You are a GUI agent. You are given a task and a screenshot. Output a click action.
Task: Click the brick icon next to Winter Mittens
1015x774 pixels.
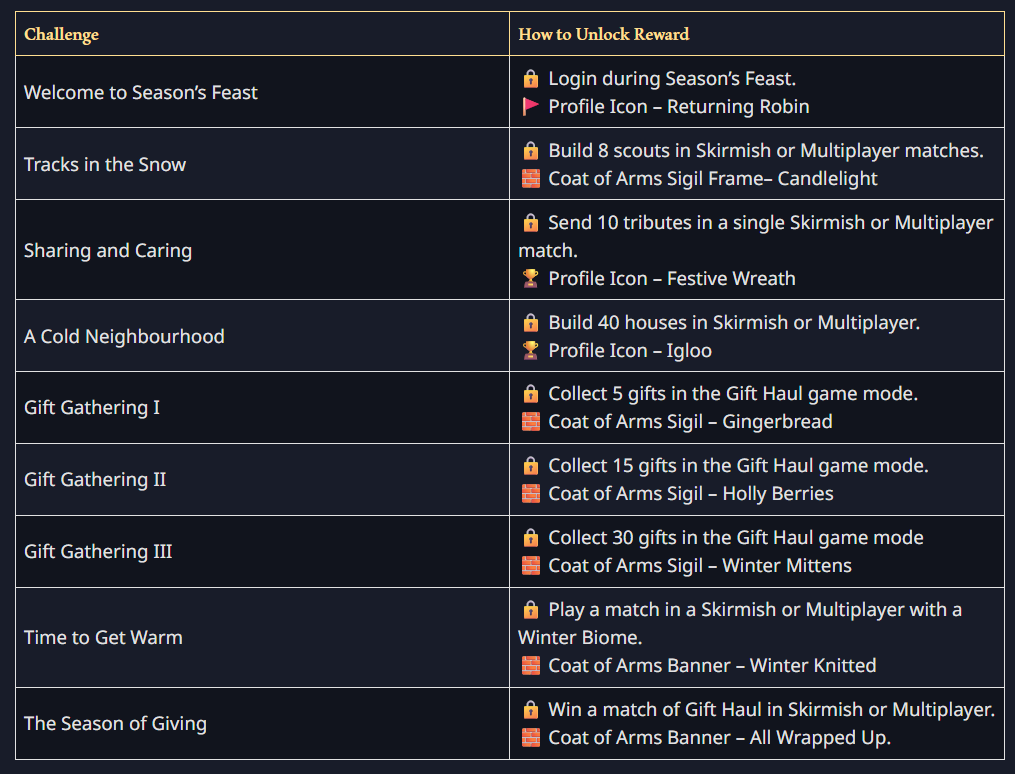click(530, 566)
